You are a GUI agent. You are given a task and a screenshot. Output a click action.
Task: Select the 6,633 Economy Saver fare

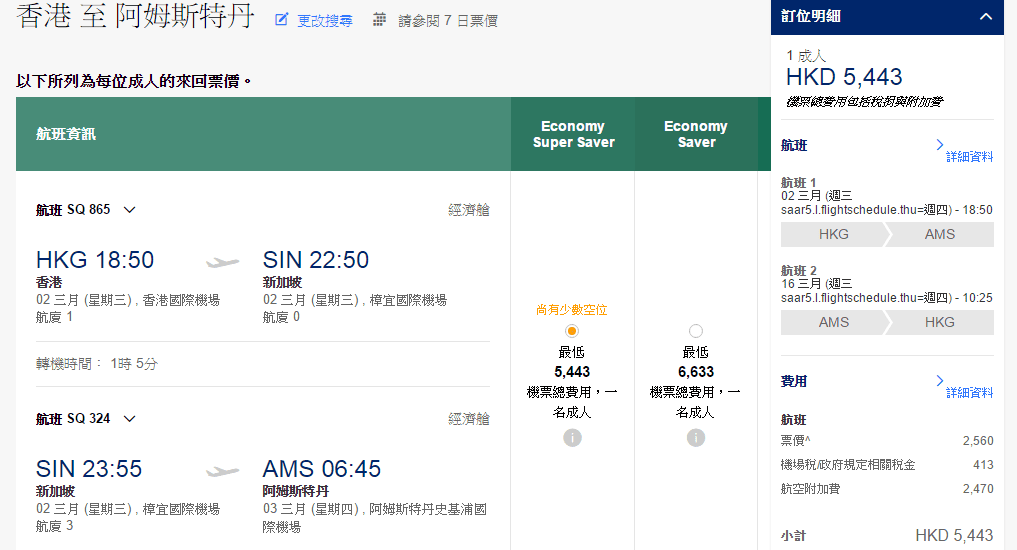pos(696,331)
